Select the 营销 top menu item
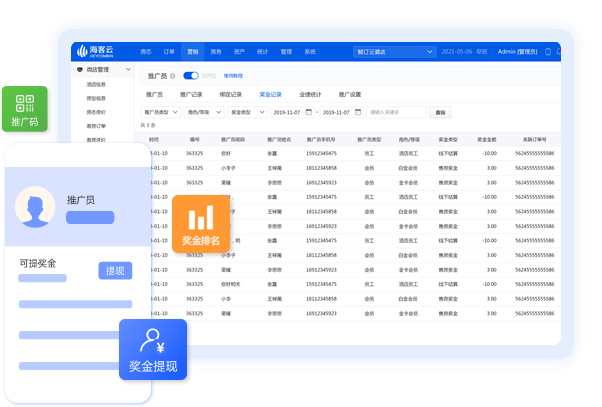 [x=192, y=51]
